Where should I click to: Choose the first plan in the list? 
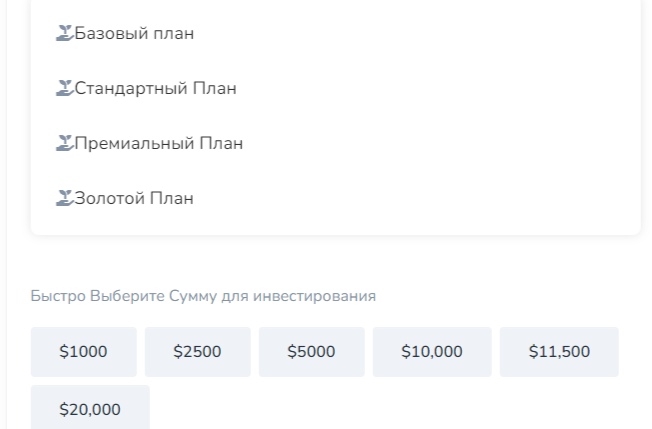pos(134,34)
